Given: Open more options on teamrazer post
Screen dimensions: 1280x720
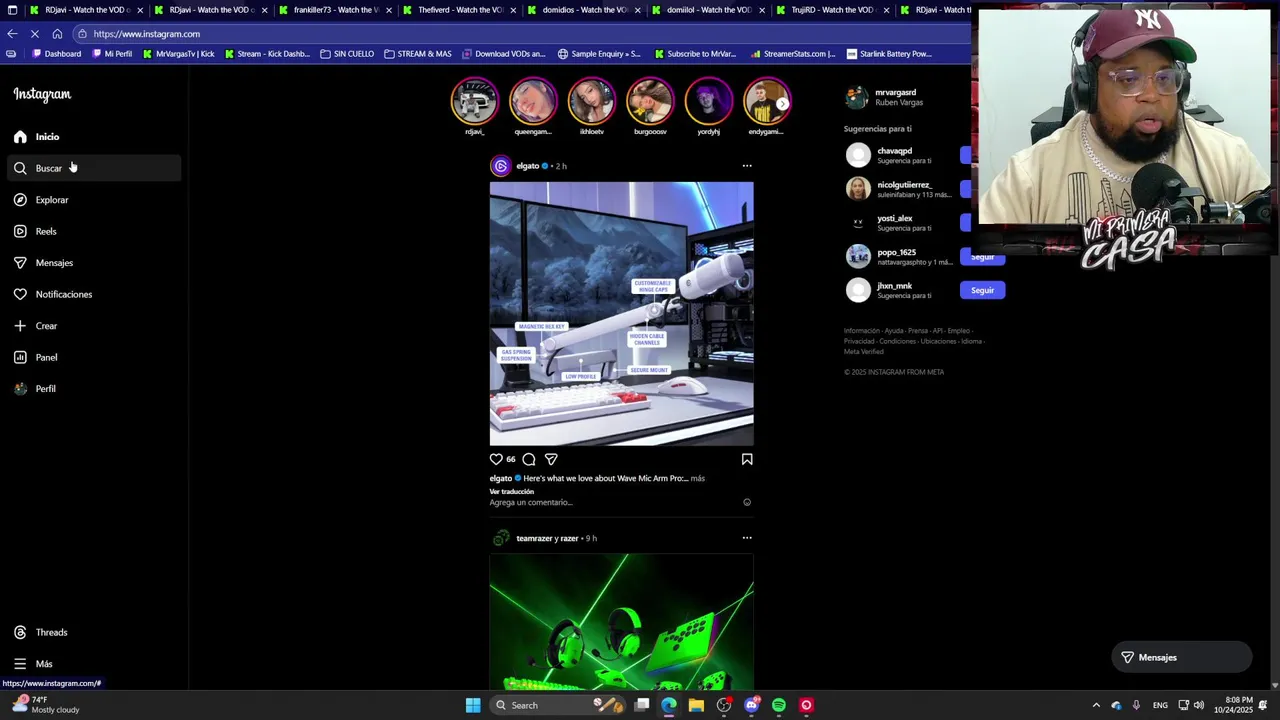Looking at the screenshot, I should point(747,538).
